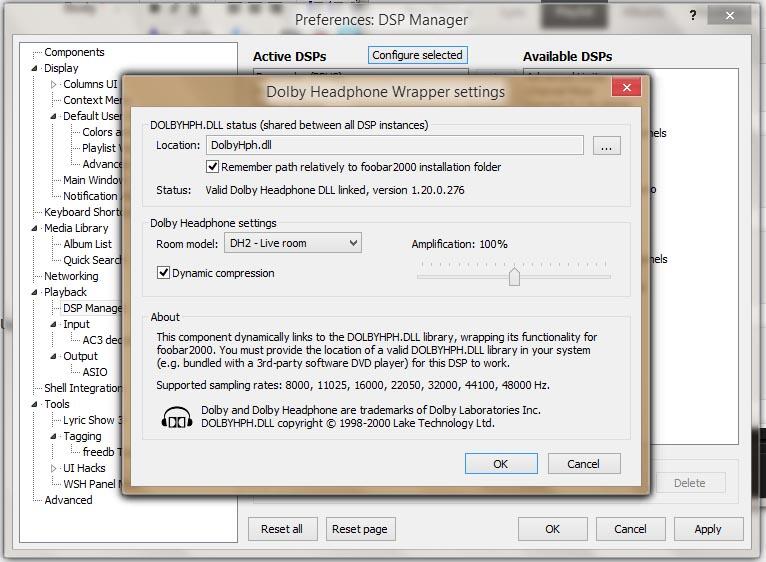Click Apply in the Preferences window
This screenshot has height=562, width=766.
[x=708, y=529]
